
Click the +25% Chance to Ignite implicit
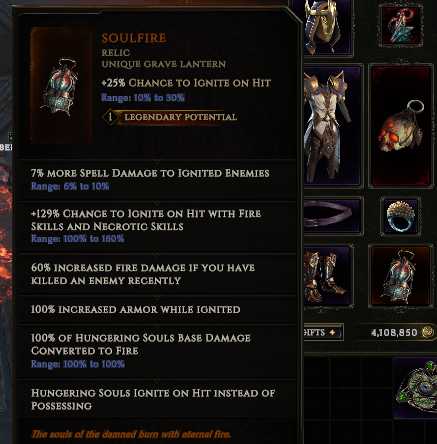pyautogui.click(x=186, y=83)
